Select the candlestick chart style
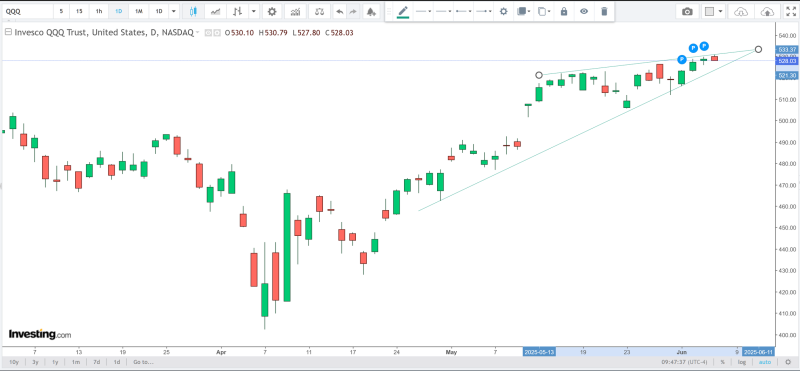This screenshot has width=800, height=371. 193,11
